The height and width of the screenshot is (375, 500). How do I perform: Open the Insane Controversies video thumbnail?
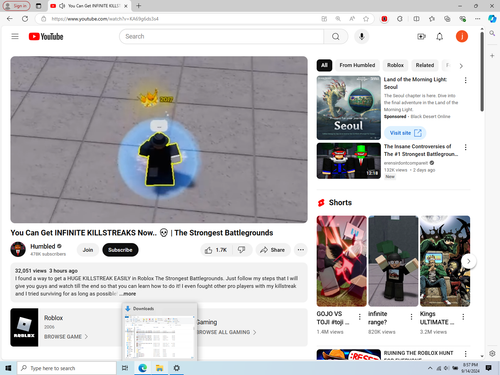pyautogui.click(x=349, y=161)
